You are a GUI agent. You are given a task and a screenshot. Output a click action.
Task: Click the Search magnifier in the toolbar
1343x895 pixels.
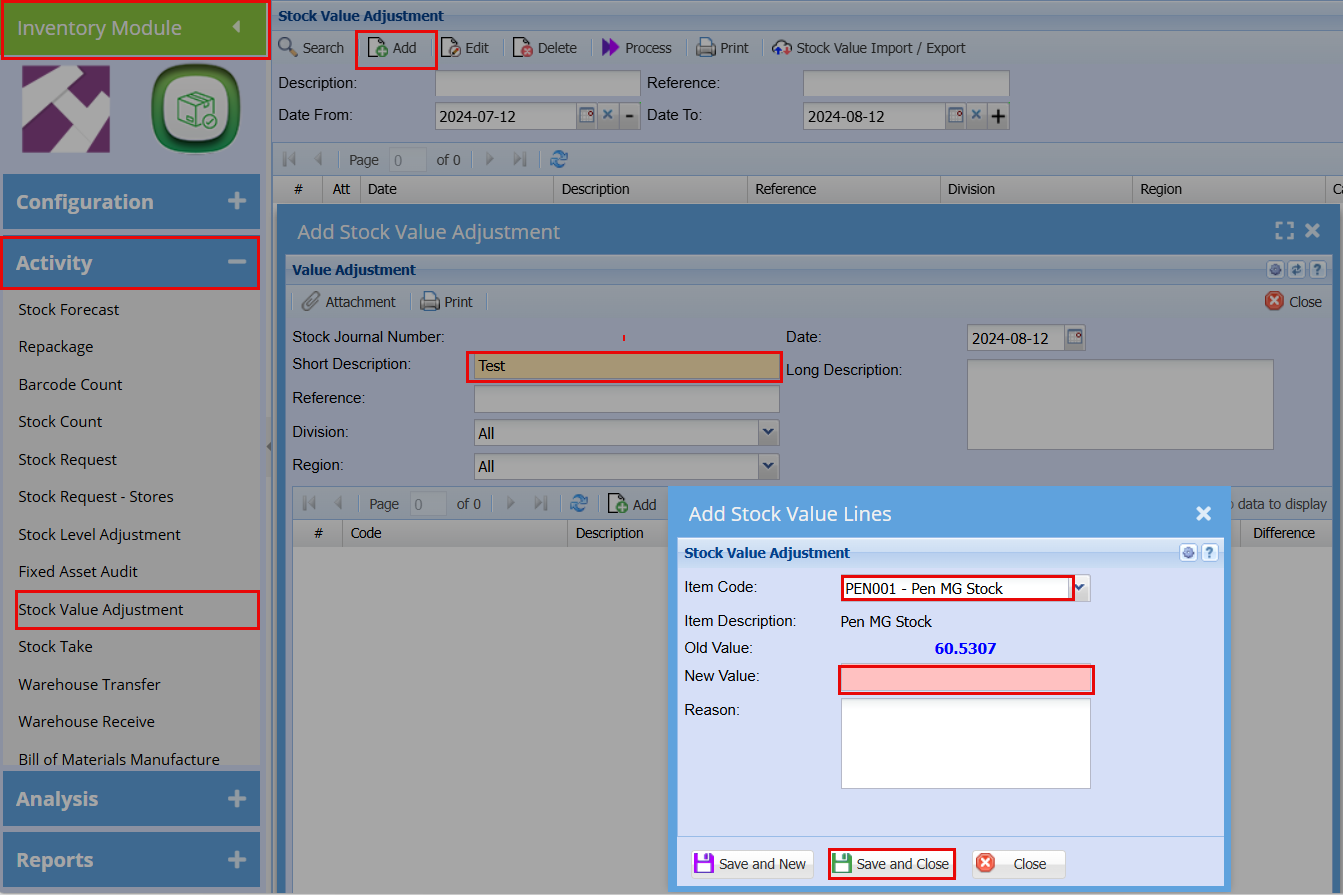tap(288, 48)
